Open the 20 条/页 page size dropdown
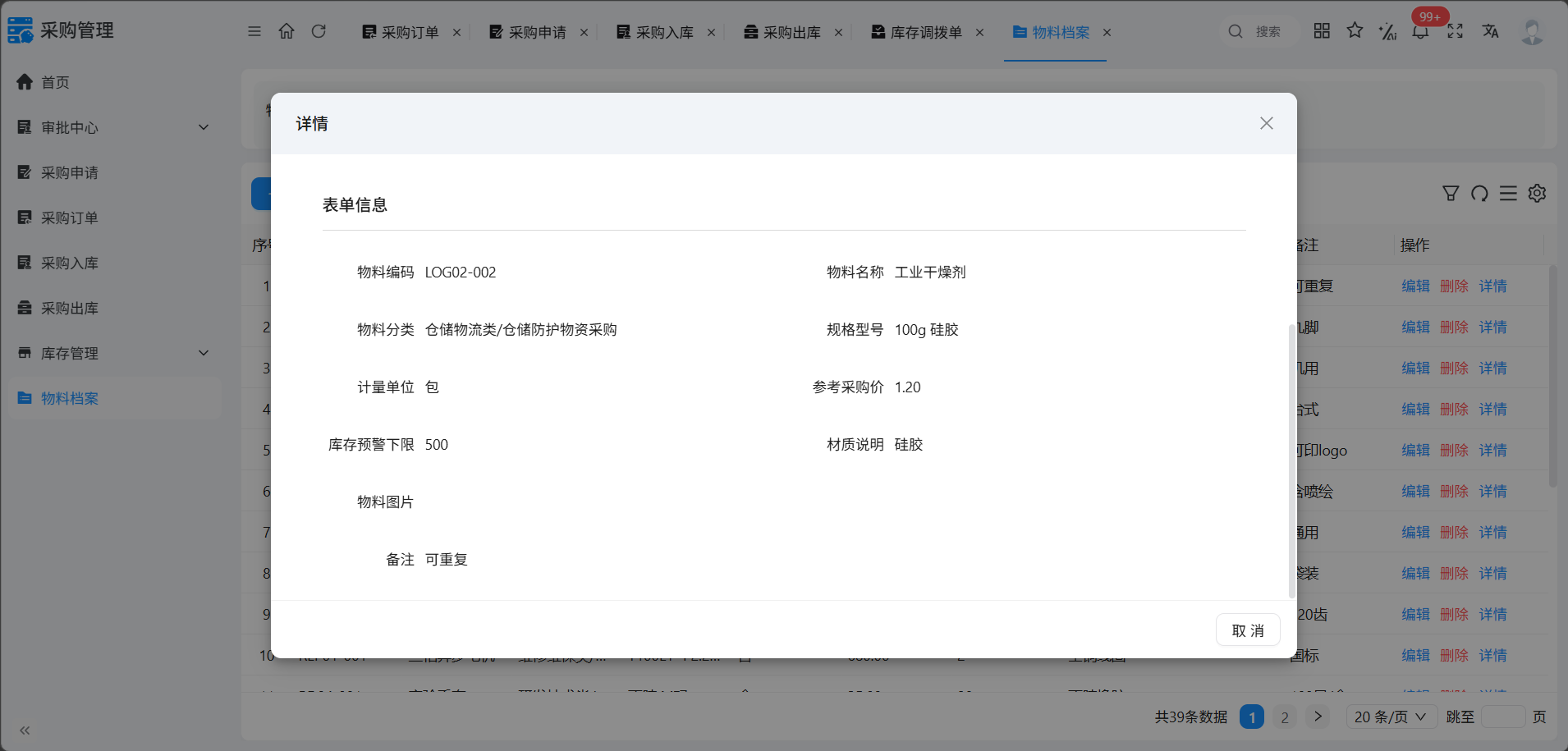 coord(1391,717)
